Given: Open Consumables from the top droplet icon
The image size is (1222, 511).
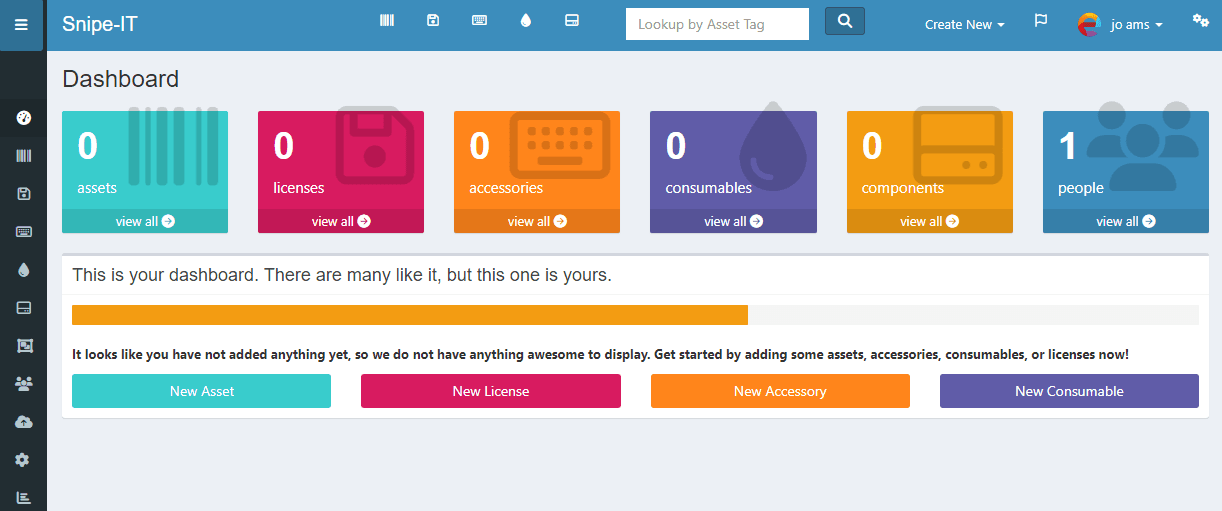Looking at the screenshot, I should (526, 21).
